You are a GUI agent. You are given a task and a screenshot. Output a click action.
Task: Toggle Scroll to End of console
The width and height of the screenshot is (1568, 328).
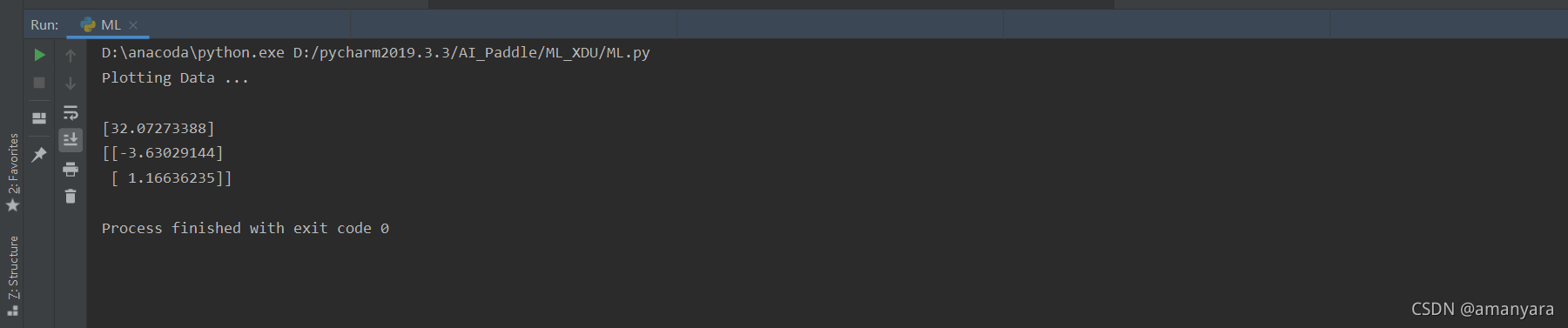tap(71, 139)
